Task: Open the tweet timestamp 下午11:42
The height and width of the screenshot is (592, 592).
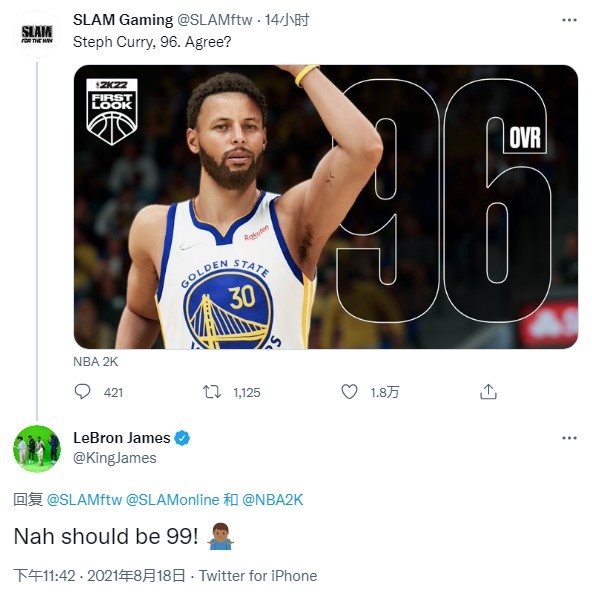Action: (x=45, y=576)
